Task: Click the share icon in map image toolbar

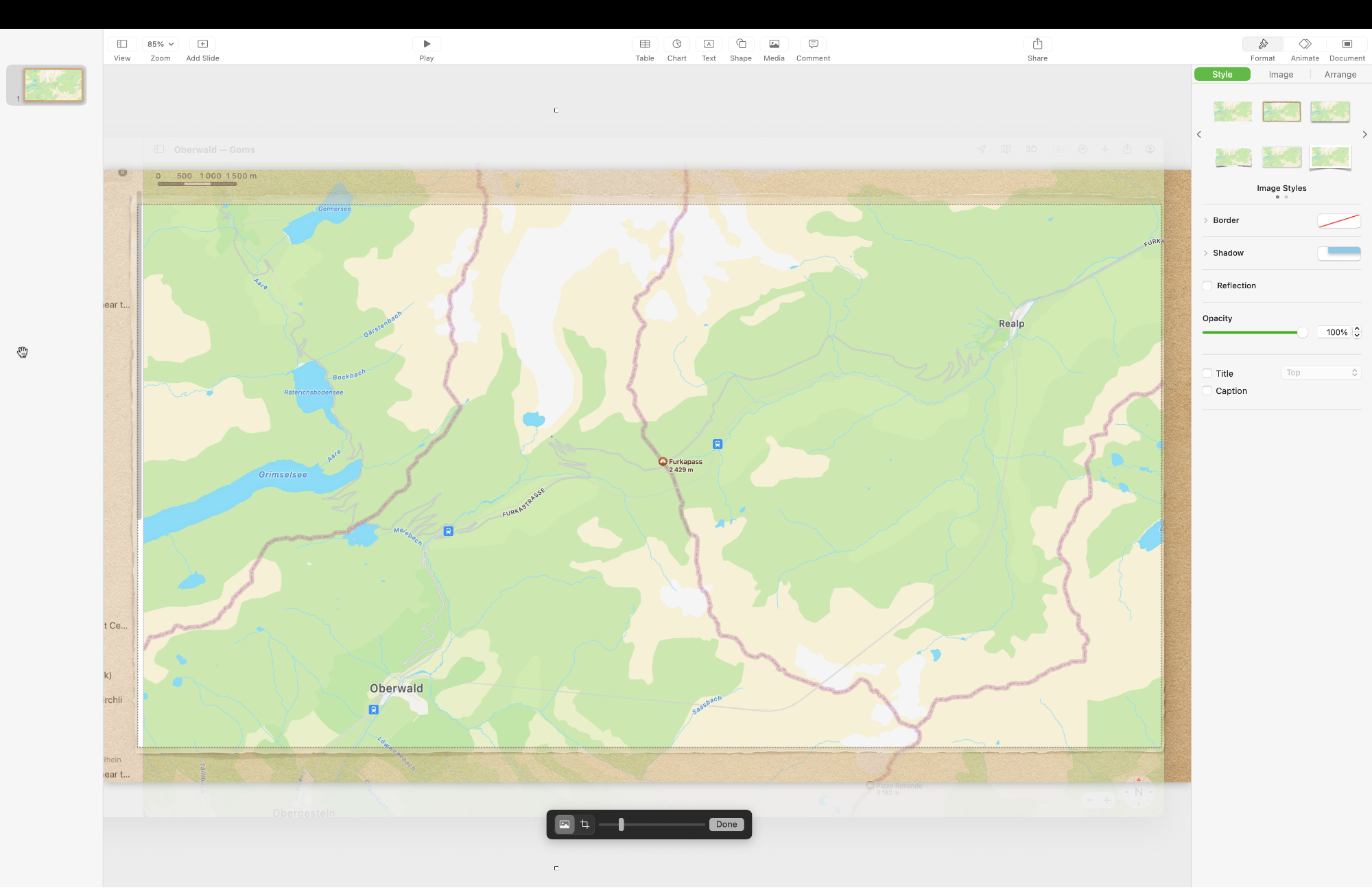Action: click(1128, 149)
